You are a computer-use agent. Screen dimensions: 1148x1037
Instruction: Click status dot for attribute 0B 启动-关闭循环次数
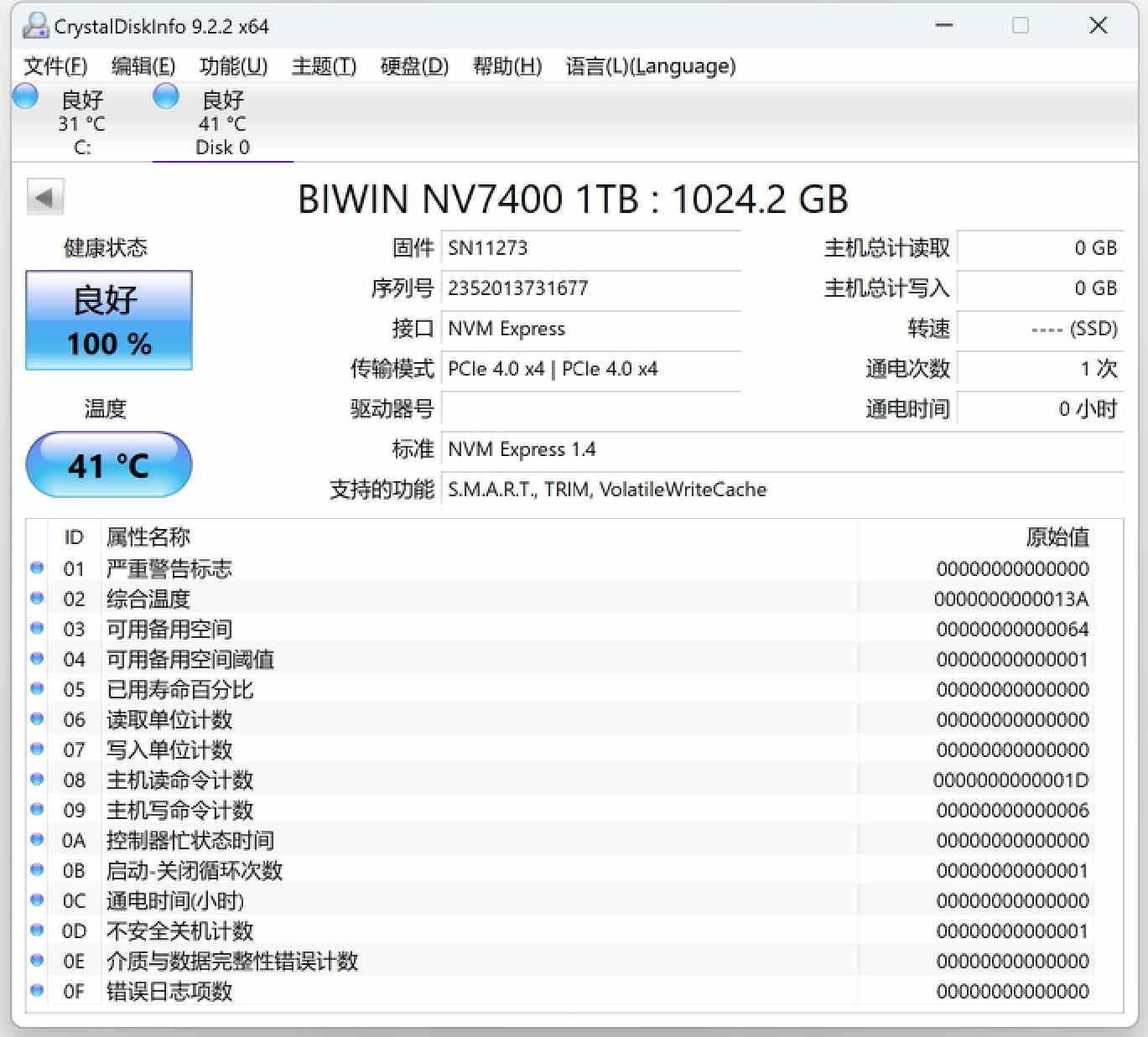coord(37,869)
